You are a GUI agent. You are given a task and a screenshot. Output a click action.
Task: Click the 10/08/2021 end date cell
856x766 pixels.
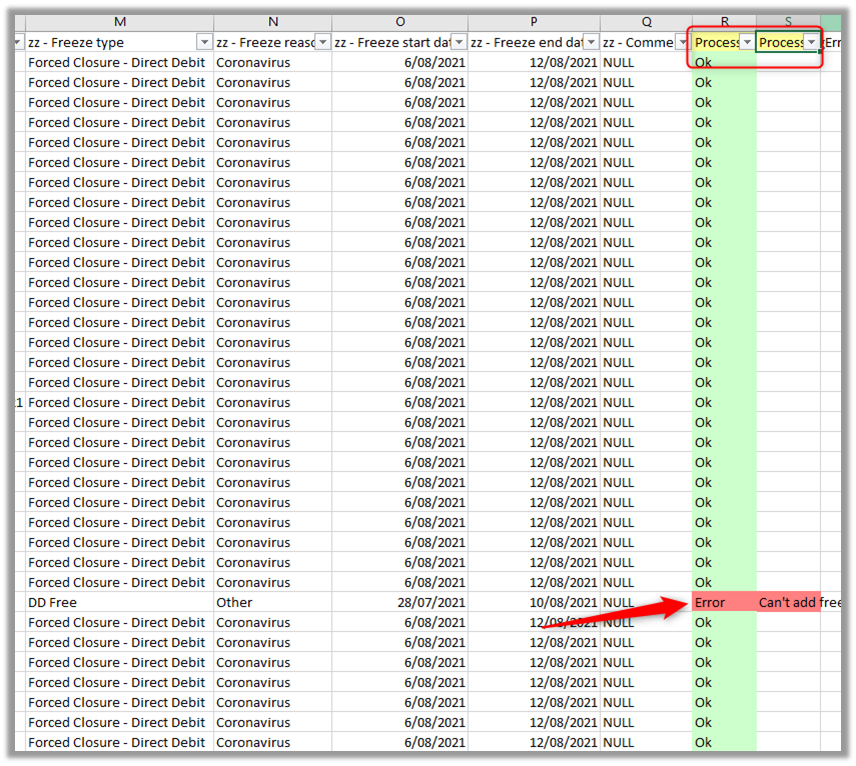[x=534, y=603]
